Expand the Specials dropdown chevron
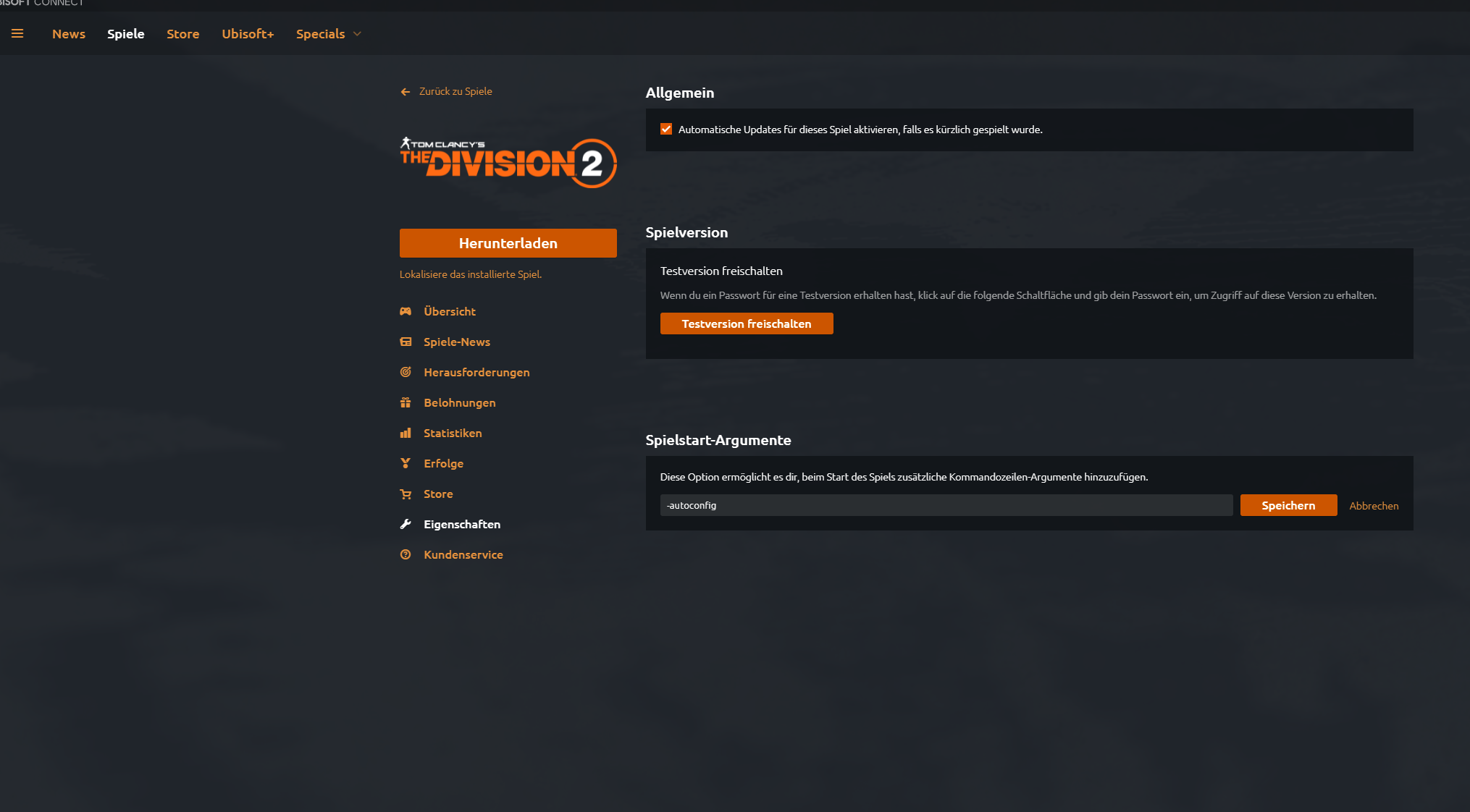The image size is (1470, 812). [357, 34]
